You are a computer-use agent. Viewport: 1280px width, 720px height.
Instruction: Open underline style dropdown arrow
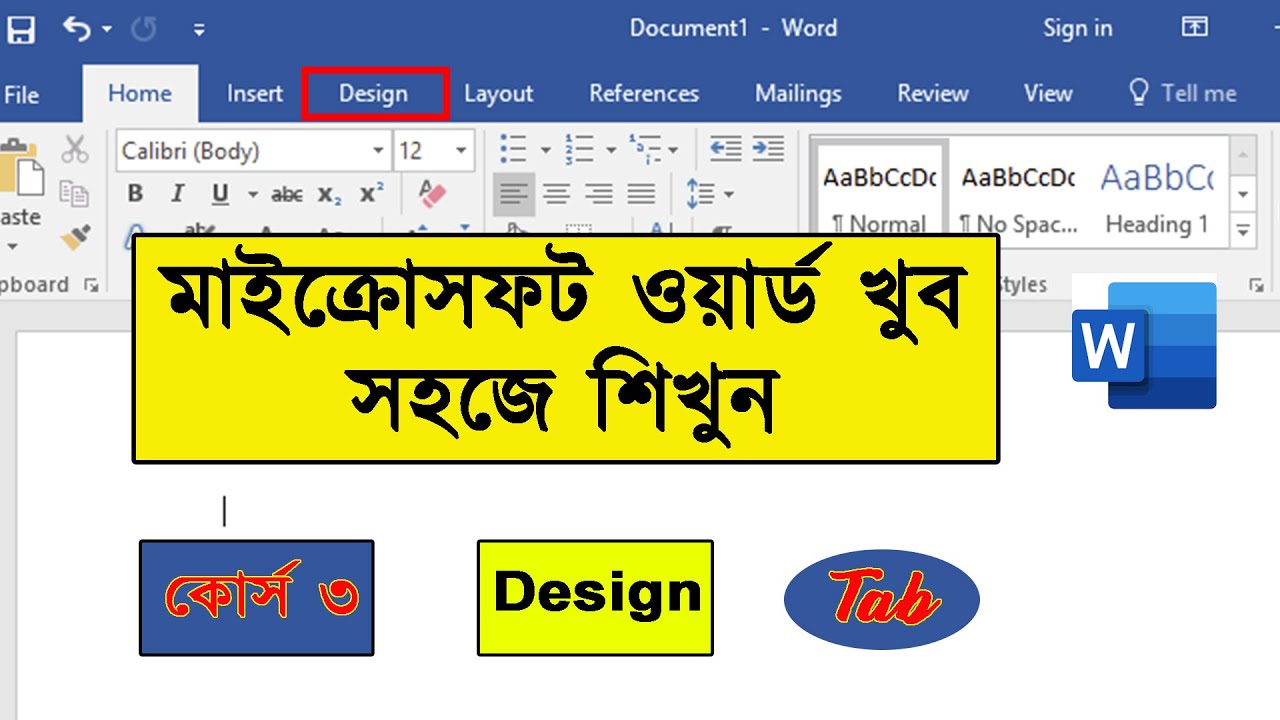[x=253, y=194]
